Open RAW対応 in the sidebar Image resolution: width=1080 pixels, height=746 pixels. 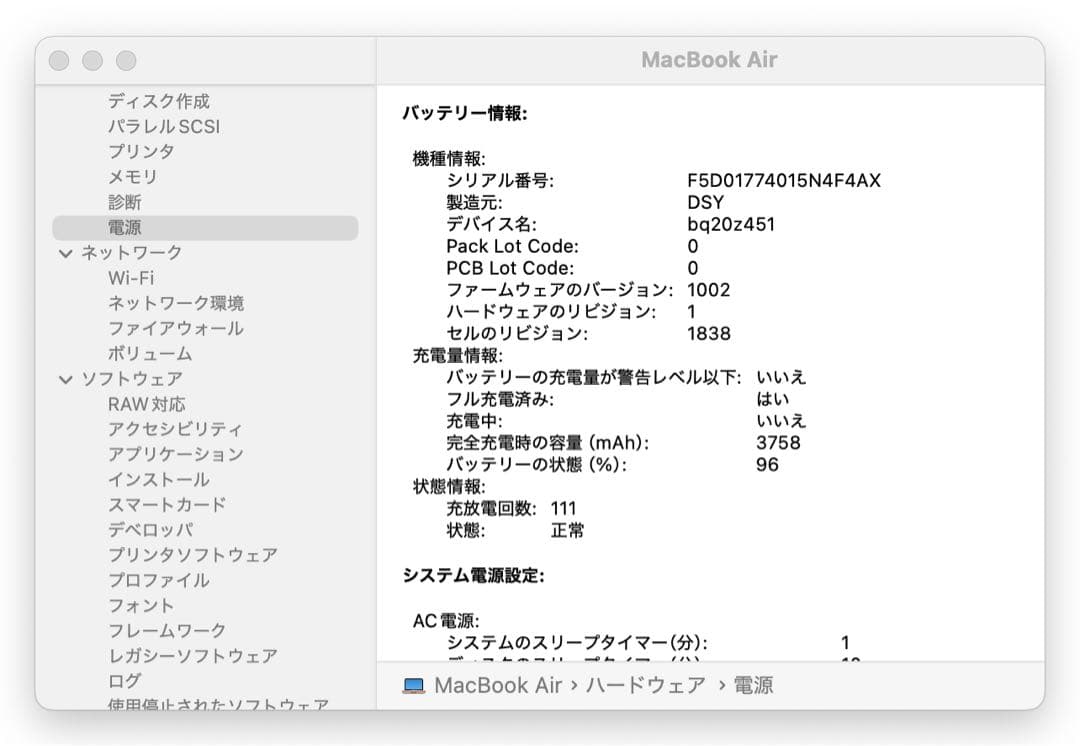(147, 404)
